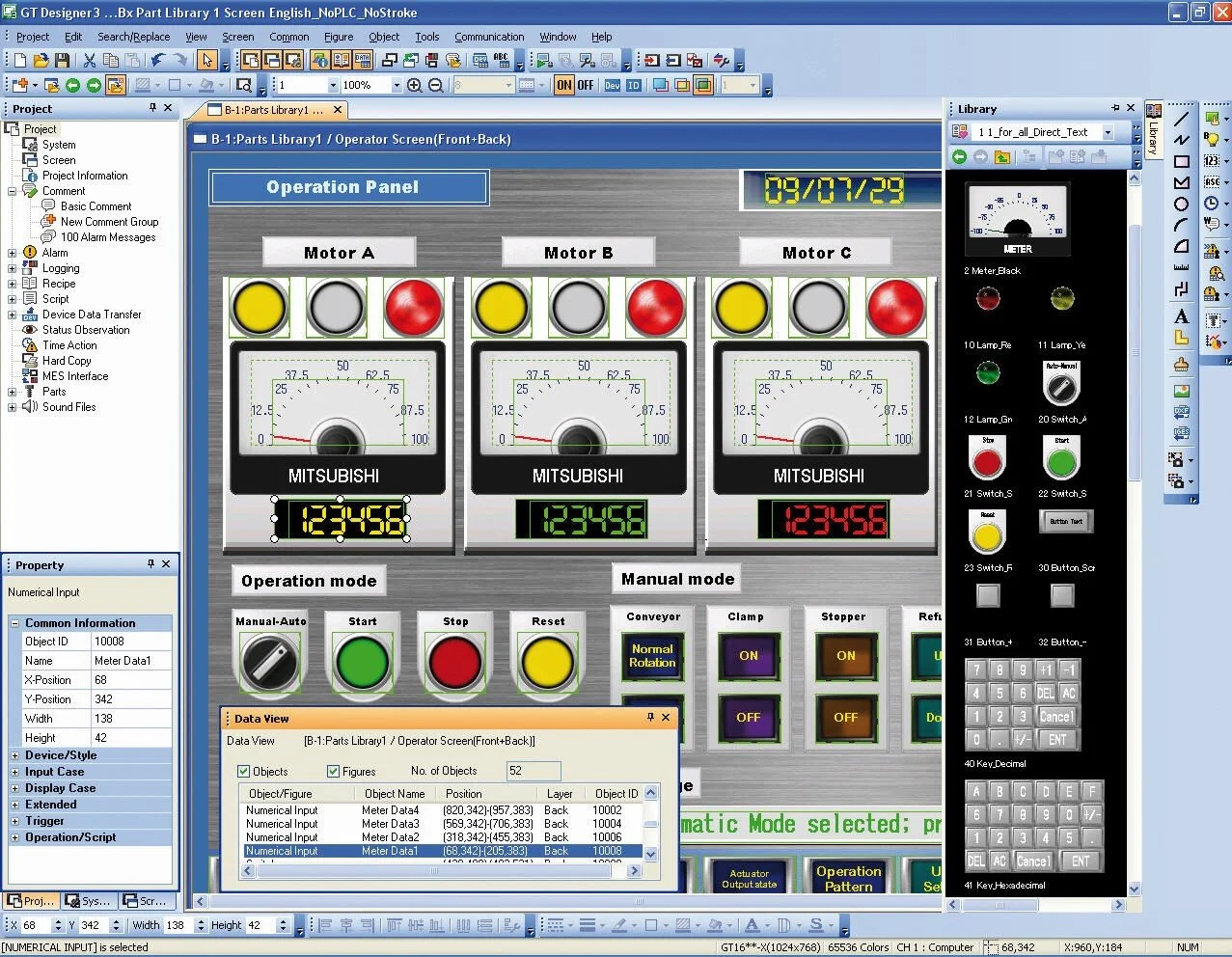
Task: Open the Communication menu
Action: tap(489, 37)
